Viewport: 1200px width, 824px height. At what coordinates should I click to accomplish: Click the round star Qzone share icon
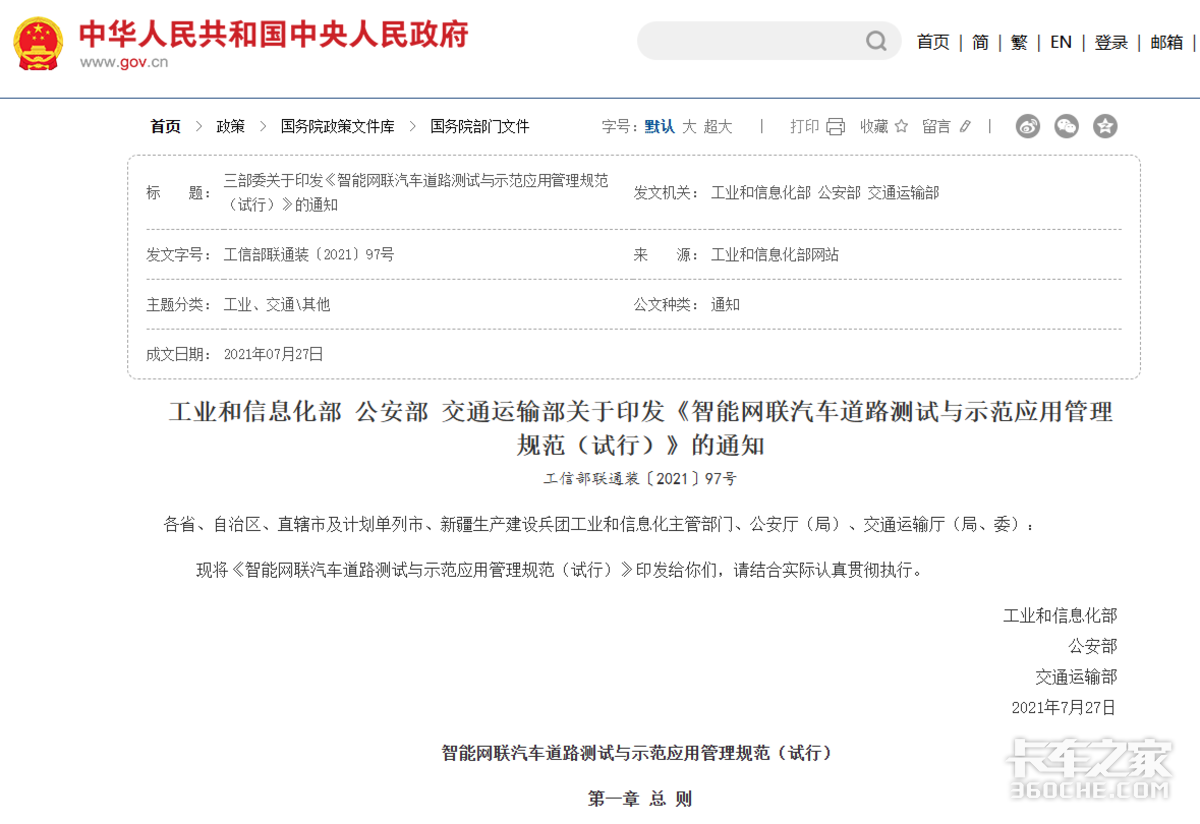tap(1105, 126)
